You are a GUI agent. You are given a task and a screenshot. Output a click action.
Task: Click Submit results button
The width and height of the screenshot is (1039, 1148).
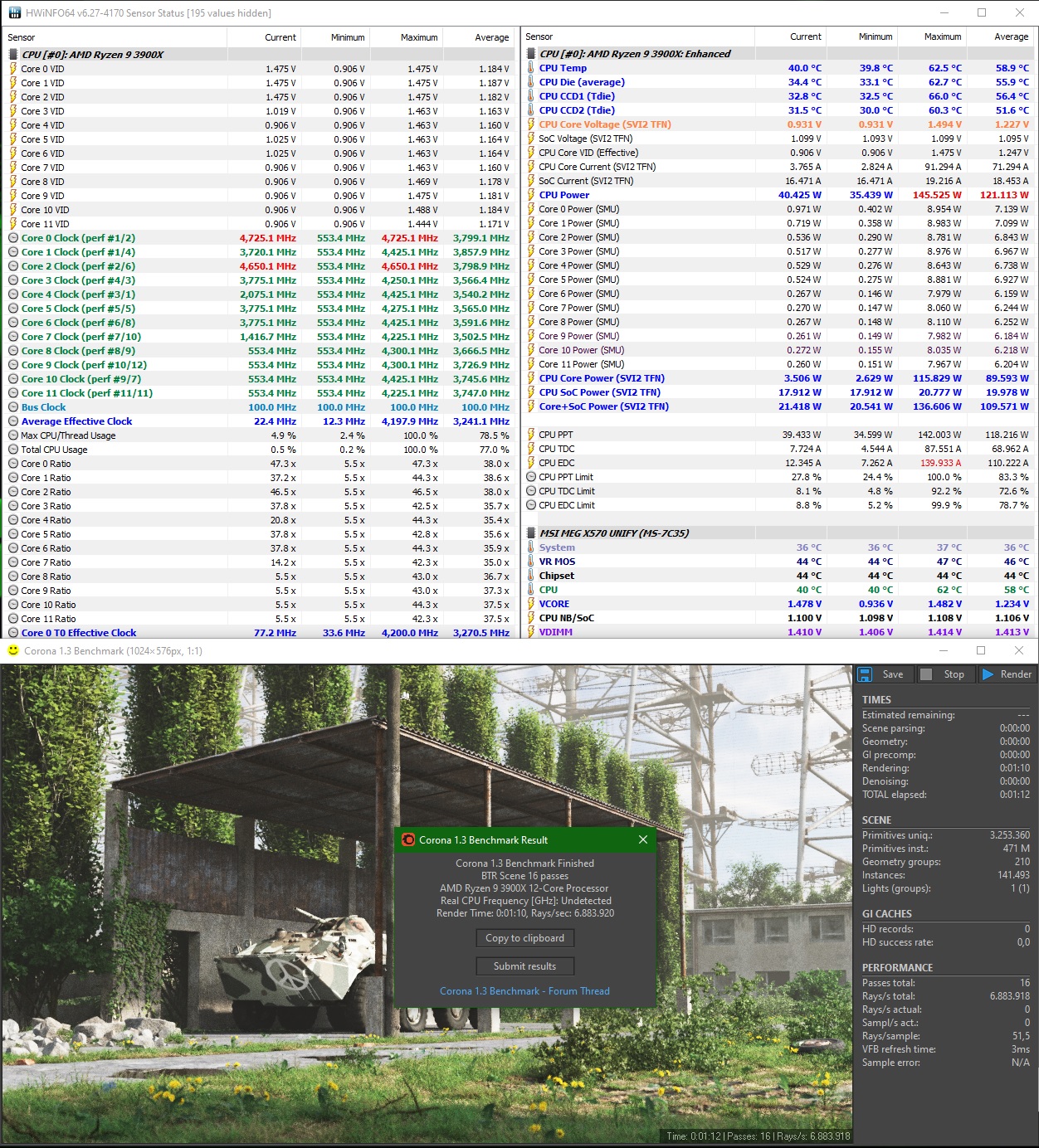coord(524,966)
